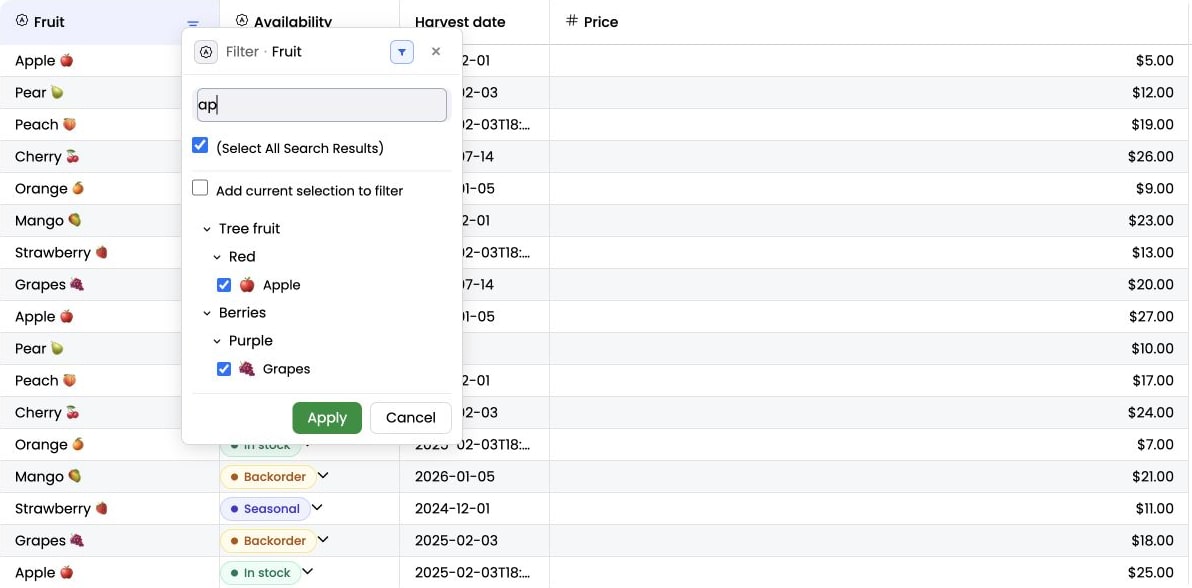Click the Peach cell in $19.00 row

point(109,124)
